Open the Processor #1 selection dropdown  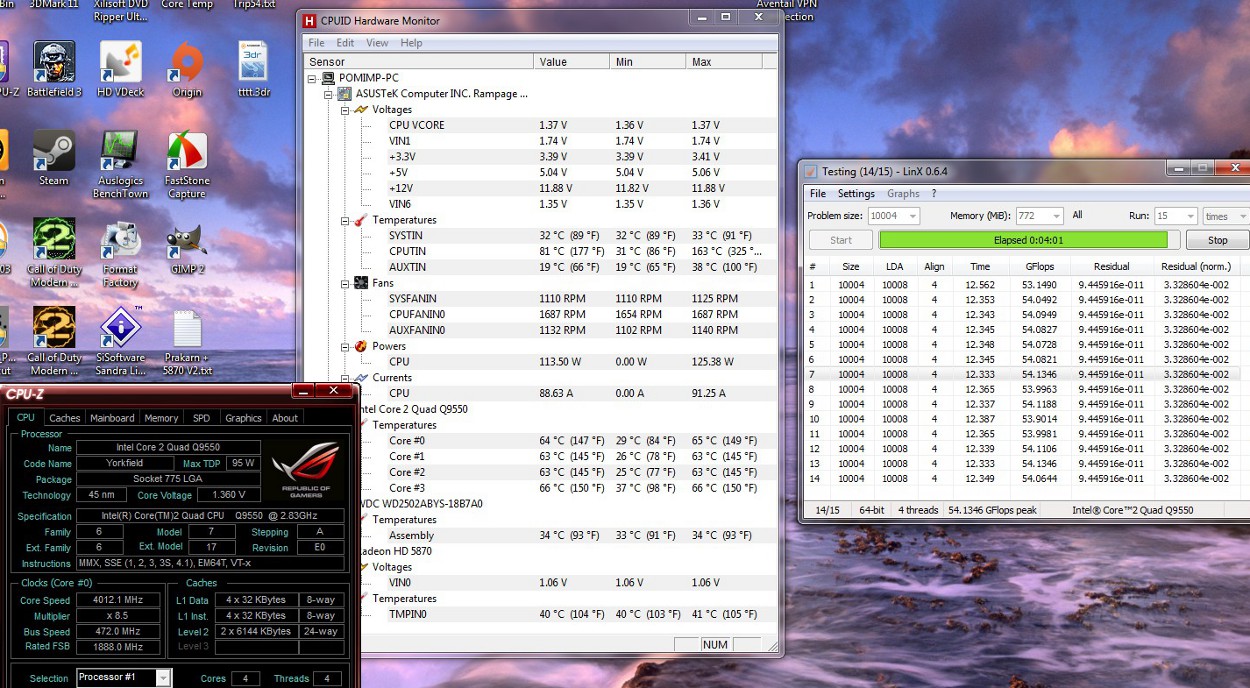point(163,678)
